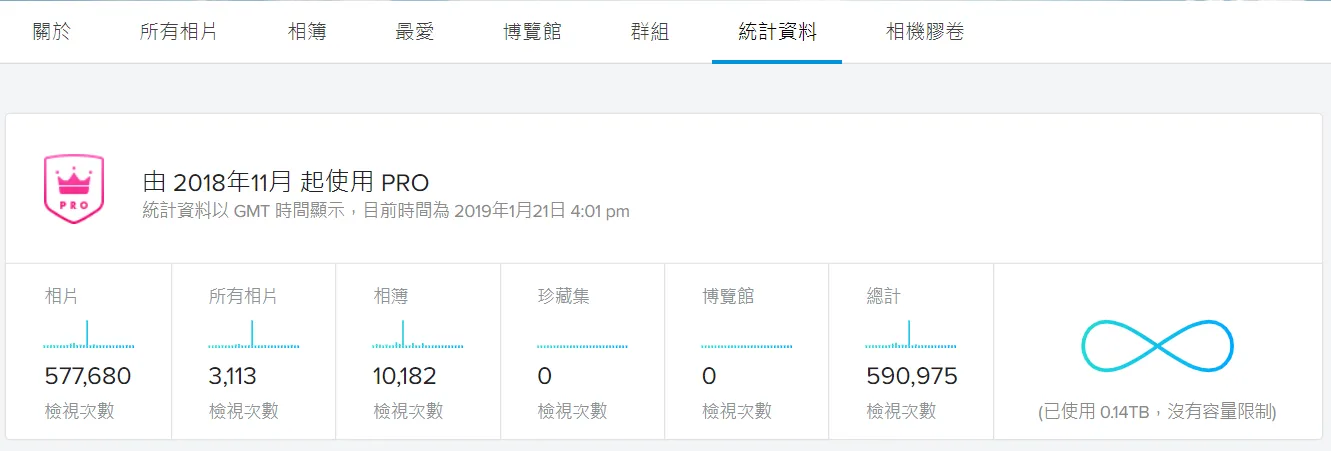Click the 博覽館 stats sparkline chart
The width and height of the screenshot is (1331, 451).
(747, 346)
